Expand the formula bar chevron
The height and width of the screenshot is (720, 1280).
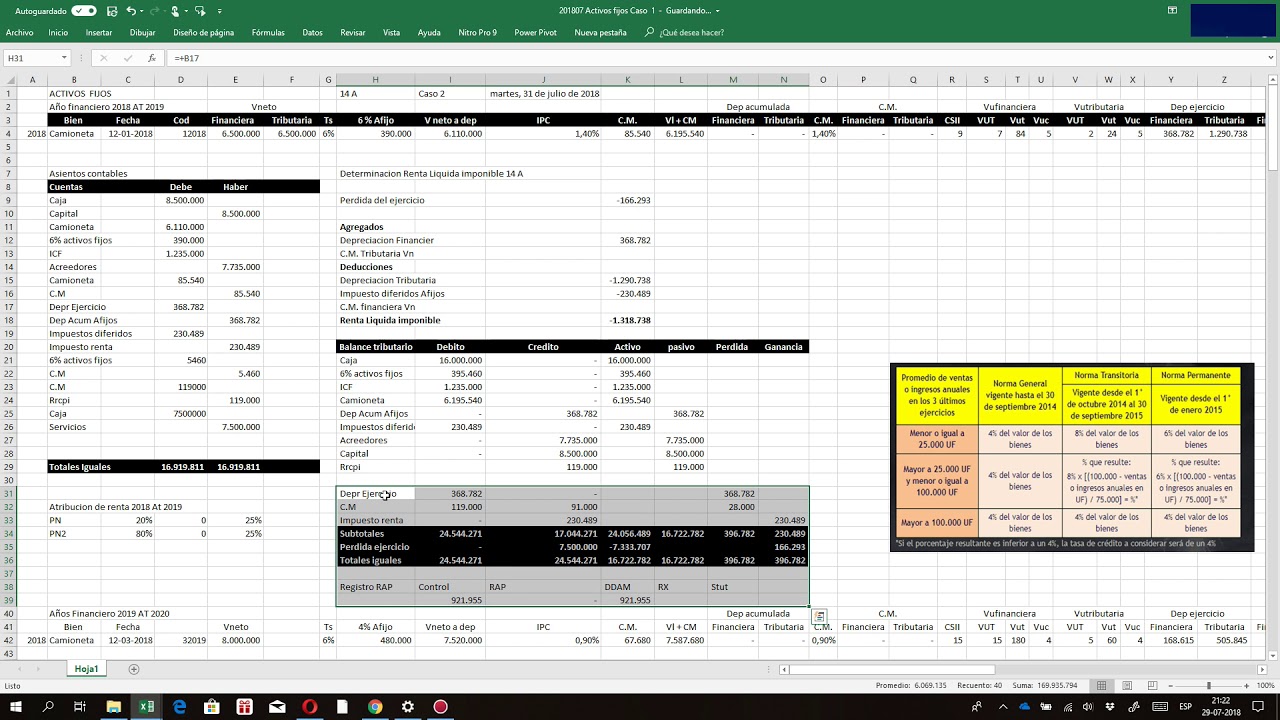click(x=1271, y=58)
